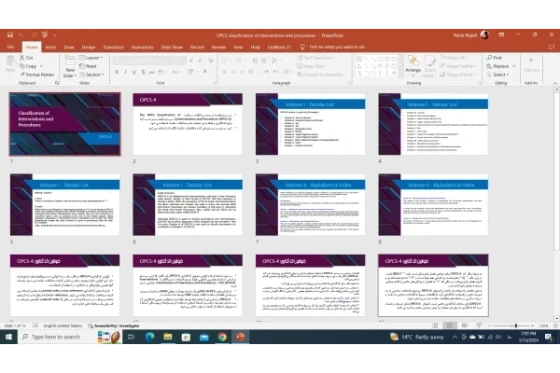
Task: Switch to Normal view icon in status bar
Action: point(435,326)
